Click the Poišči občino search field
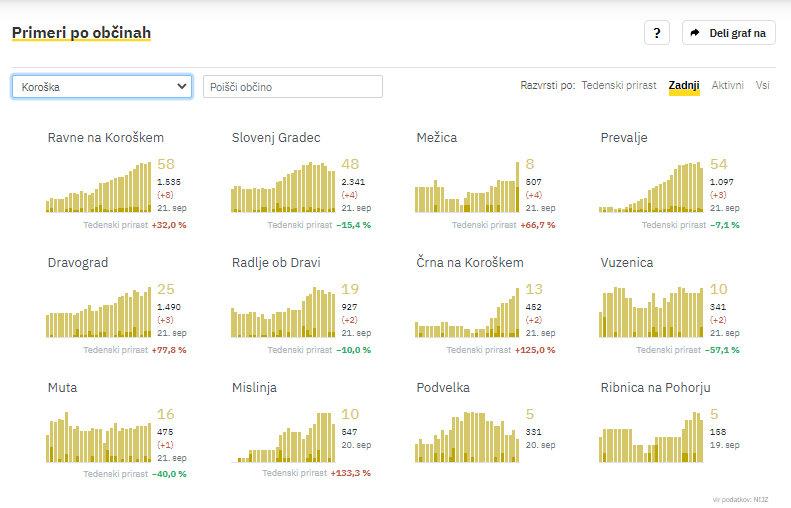The image size is (791, 508). [292, 87]
